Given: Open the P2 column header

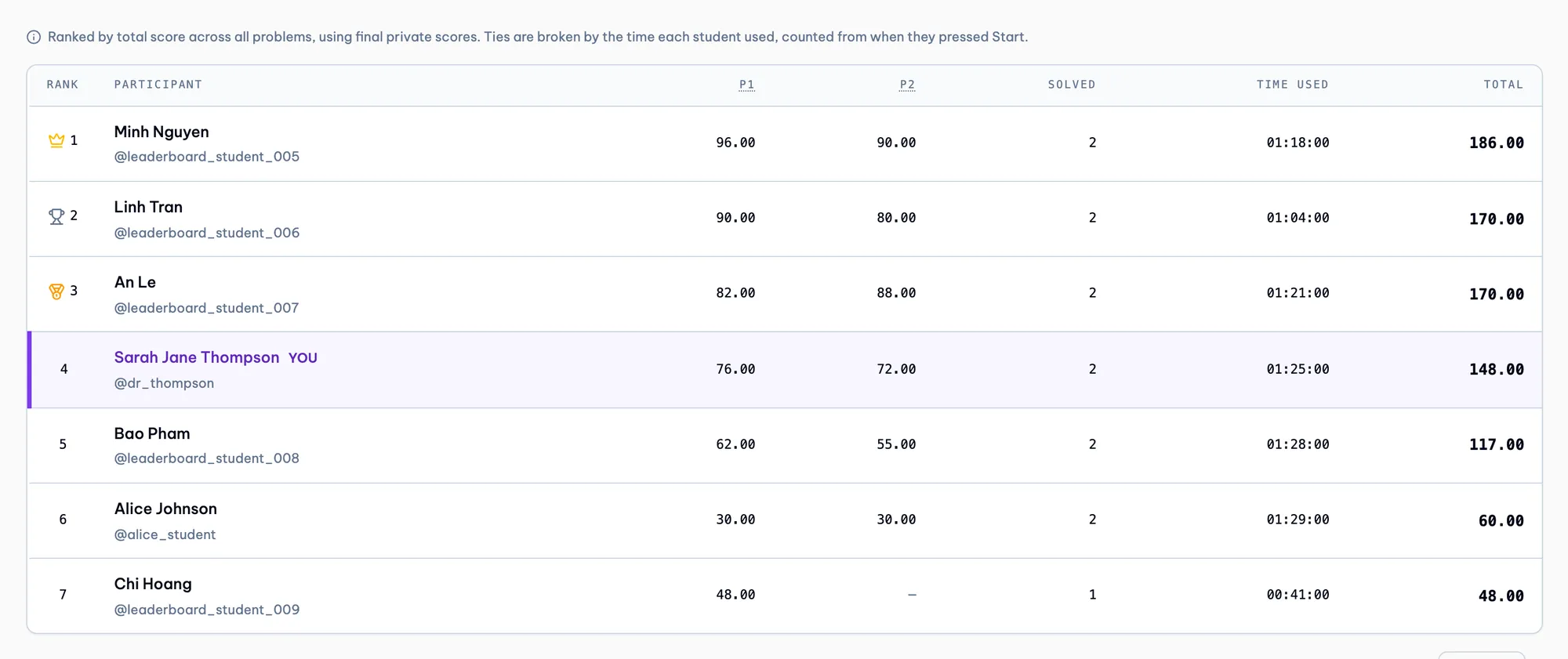Looking at the screenshot, I should click(x=907, y=85).
